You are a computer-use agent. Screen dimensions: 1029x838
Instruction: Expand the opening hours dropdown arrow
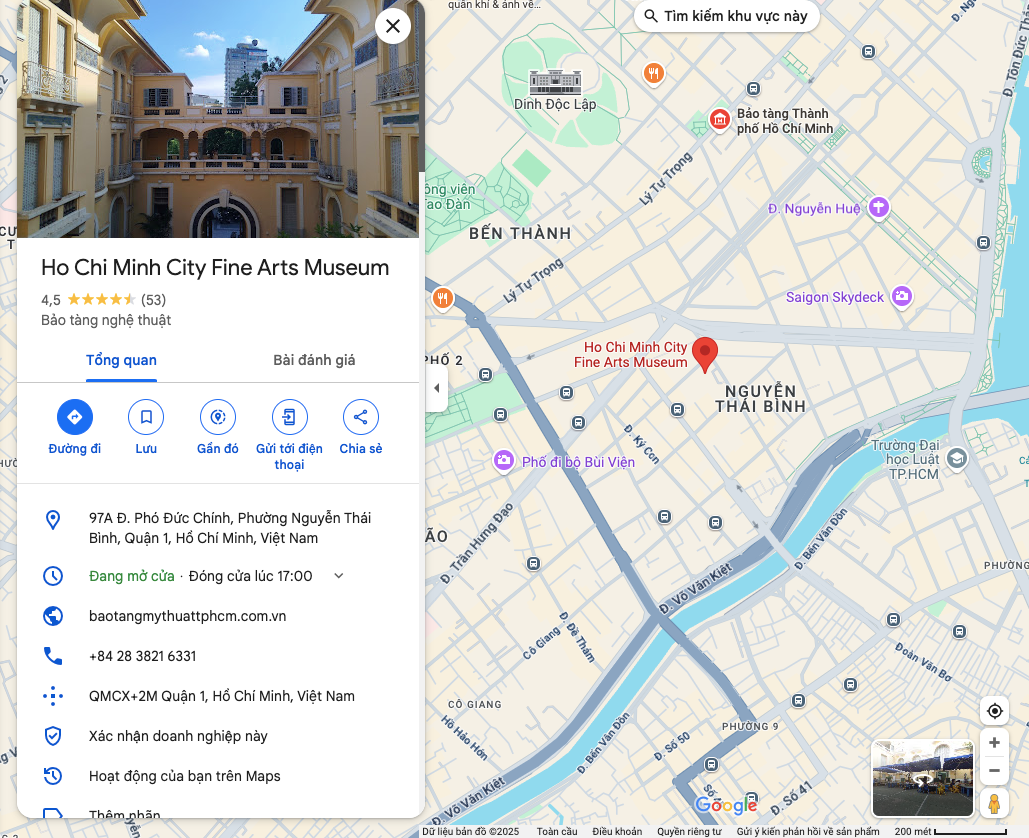(x=339, y=576)
